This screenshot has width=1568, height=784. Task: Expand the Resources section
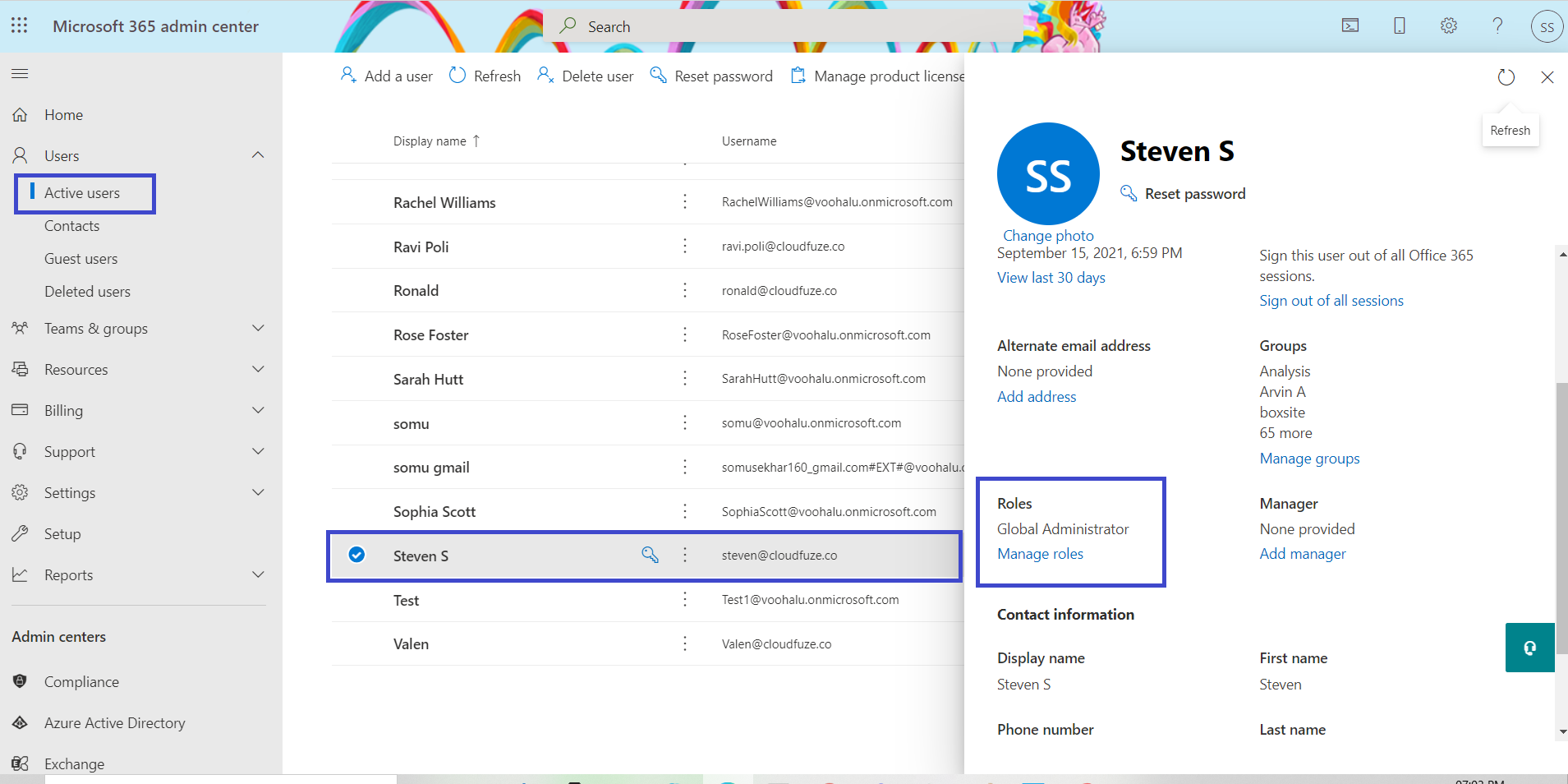(258, 369)
